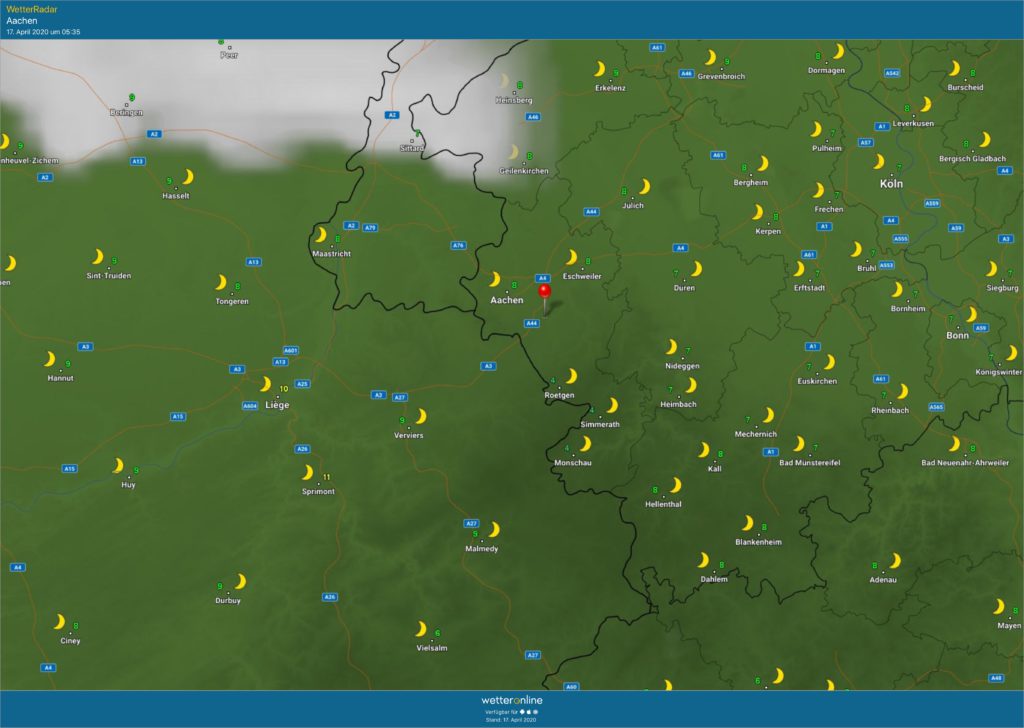Click the Köln city label

point(891,184)
